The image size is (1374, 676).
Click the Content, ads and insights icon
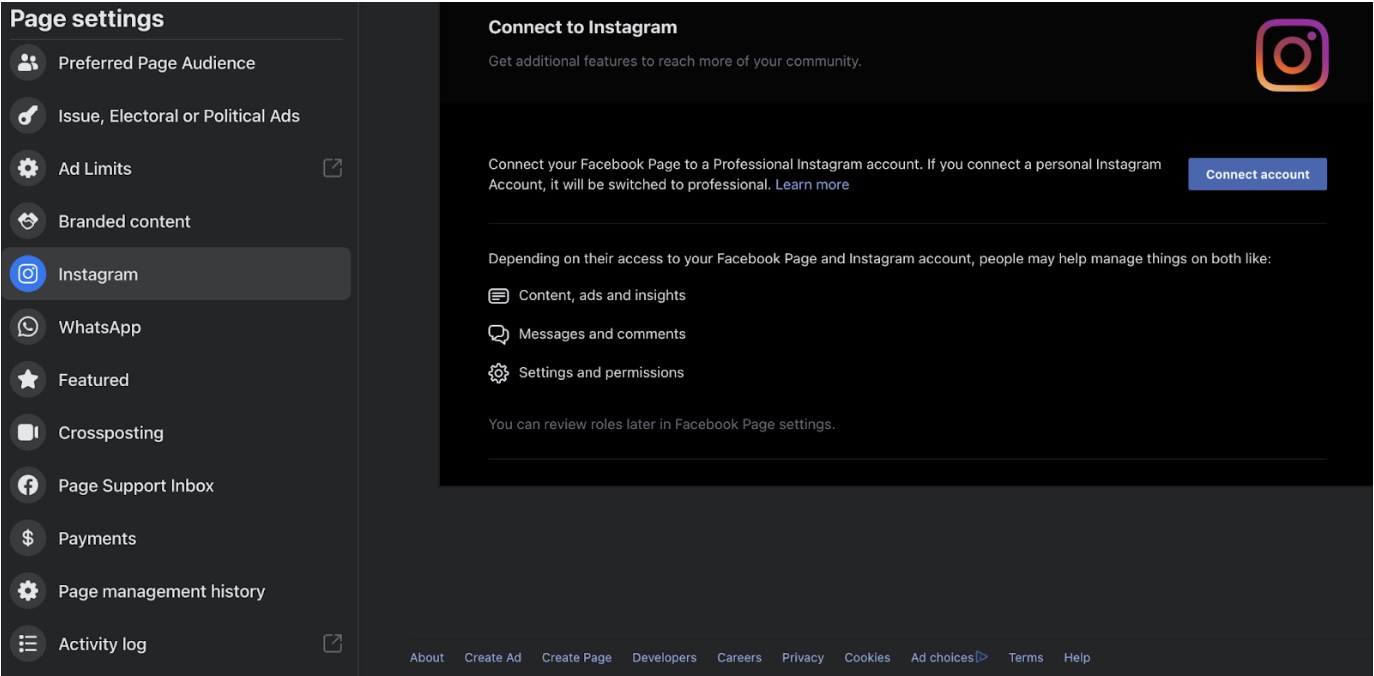tap(498, 296)
